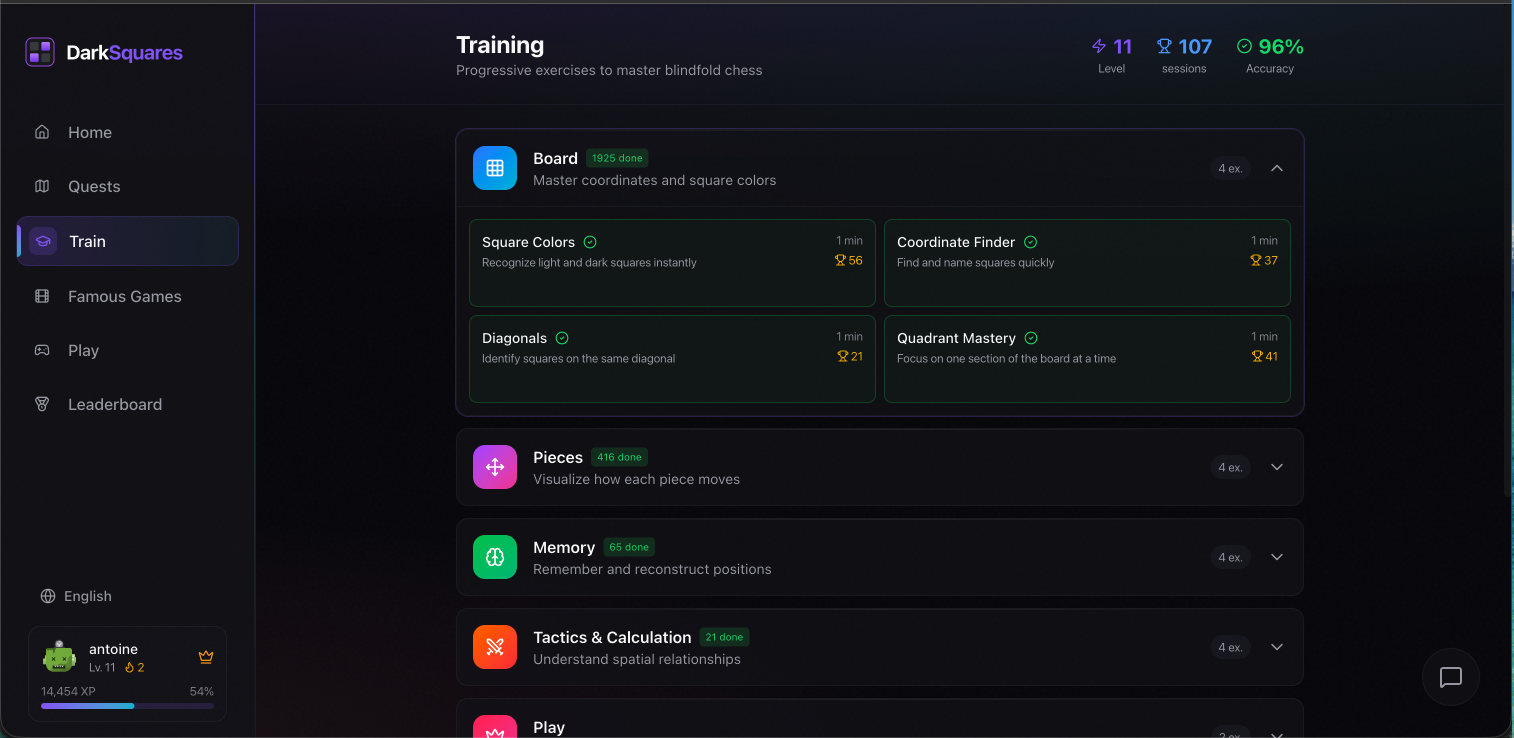Open Famous Games via the film icon
Screen dimensions: 1514x738
pyautogui.click(x=42, y=296)
